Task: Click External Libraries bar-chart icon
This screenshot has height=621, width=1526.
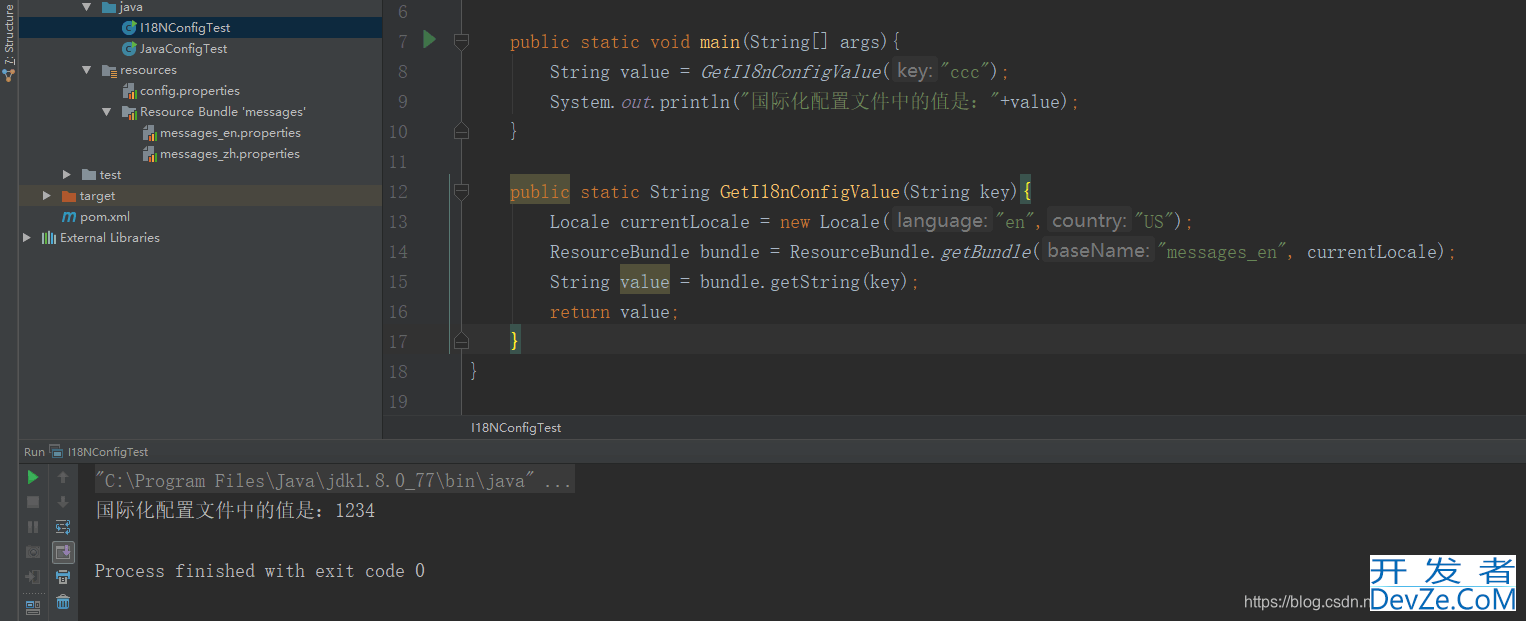Action: click(x=49, y=238)
